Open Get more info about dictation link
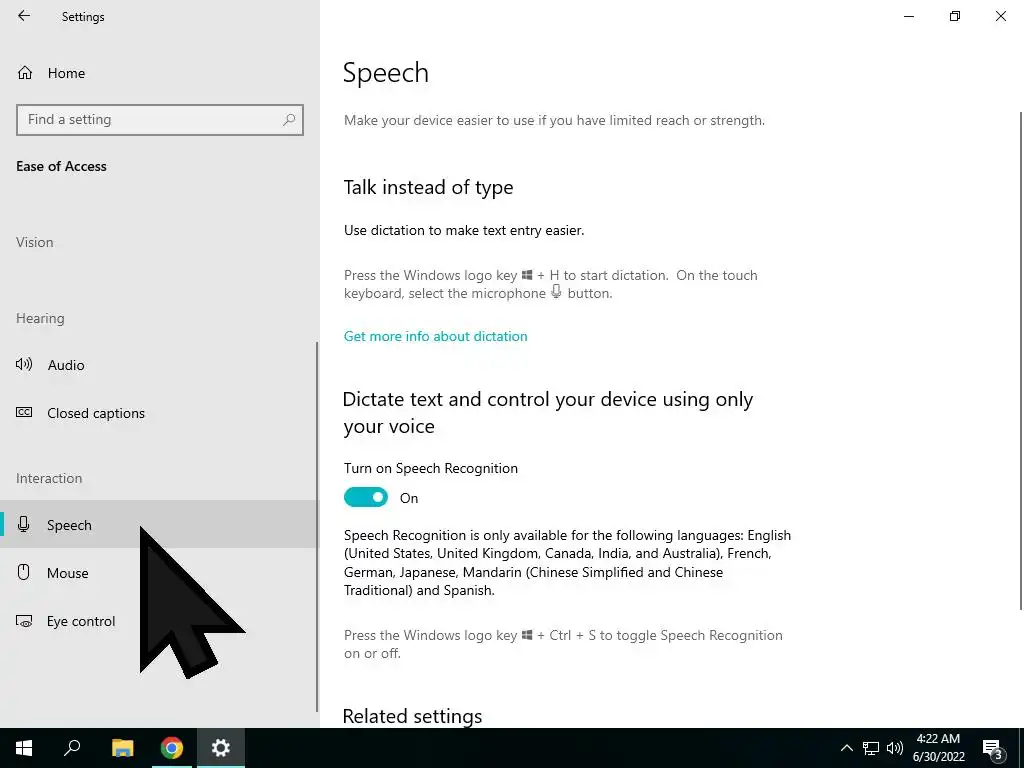 (436, 336)
